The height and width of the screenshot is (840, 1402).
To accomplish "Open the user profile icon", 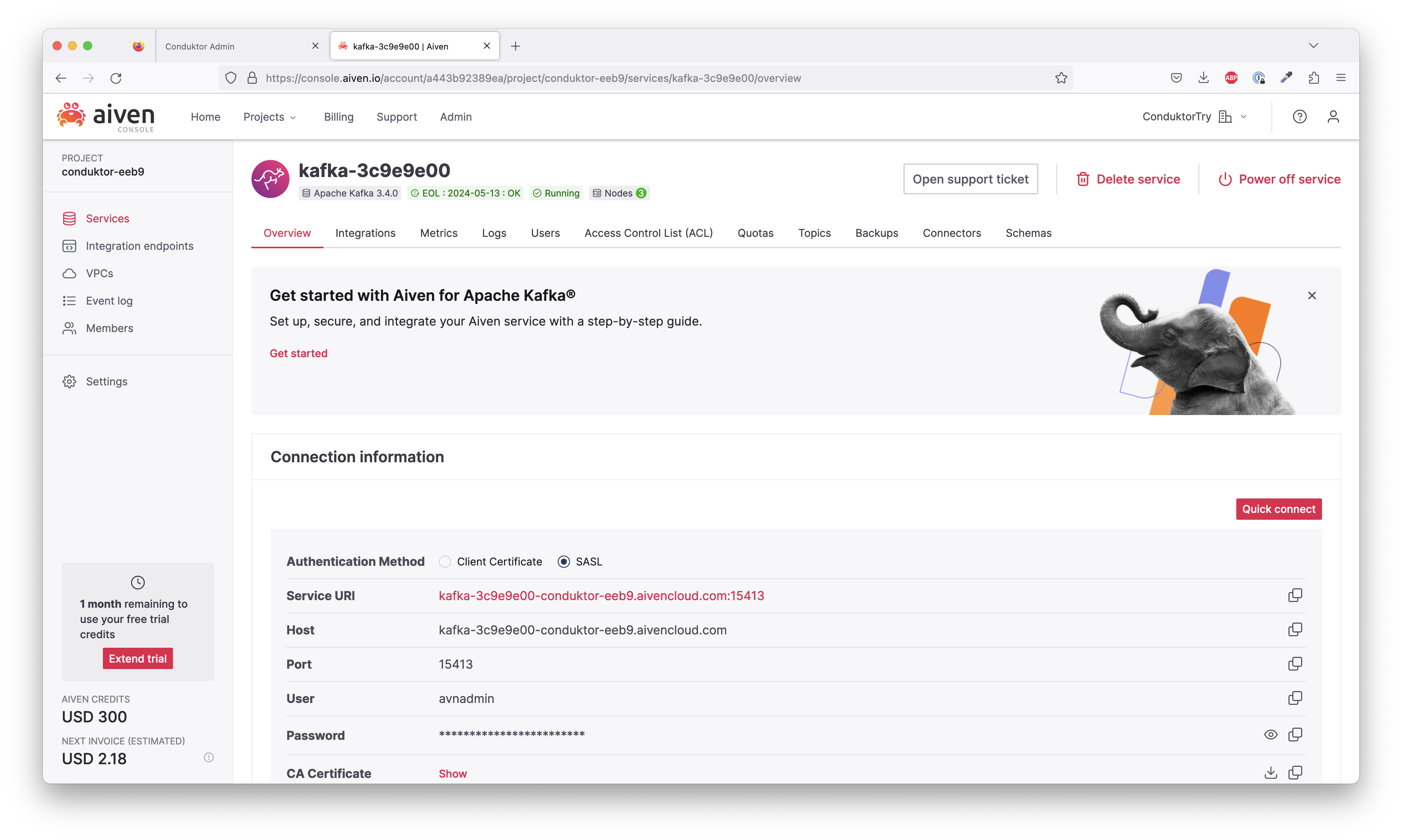I will pos(1333,117).
